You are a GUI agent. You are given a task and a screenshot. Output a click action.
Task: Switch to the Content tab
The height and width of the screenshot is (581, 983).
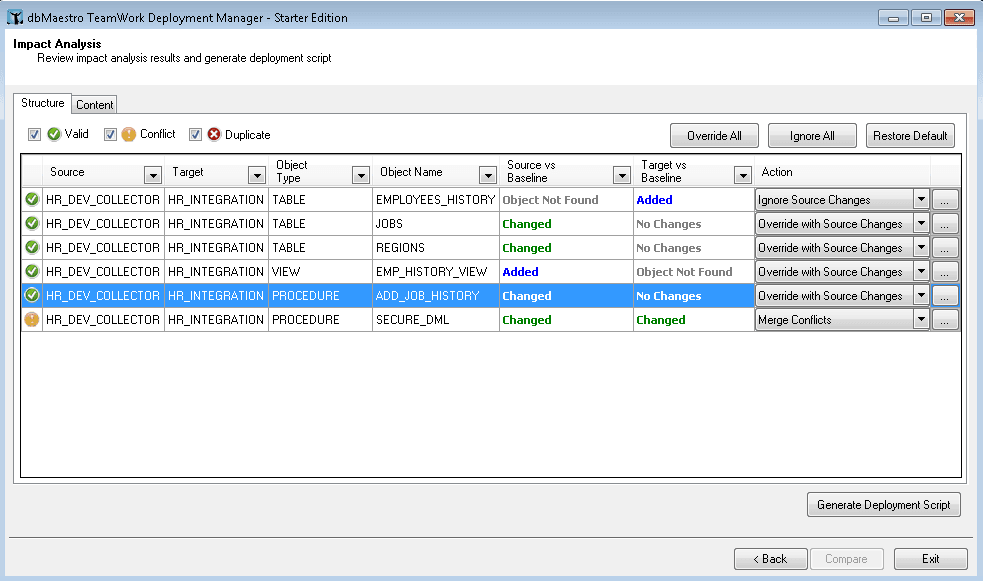point(95,105)
